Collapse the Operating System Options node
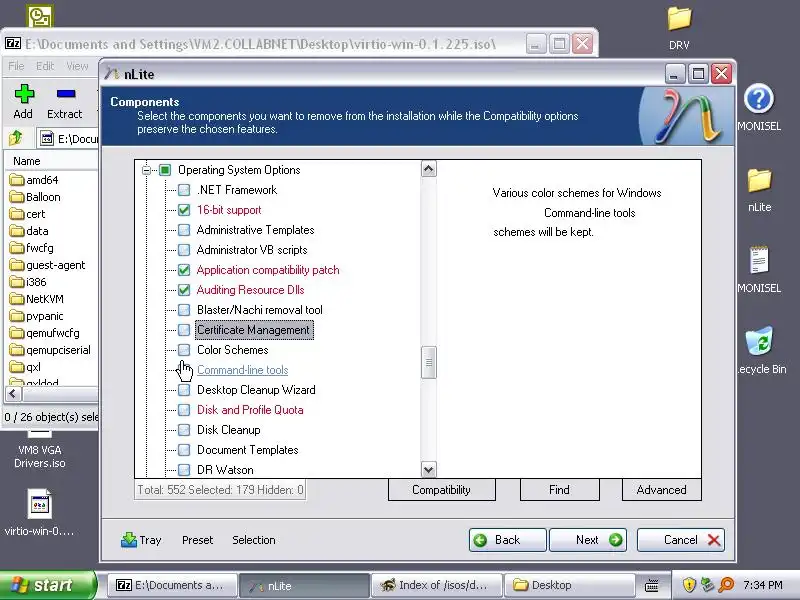 146,170
